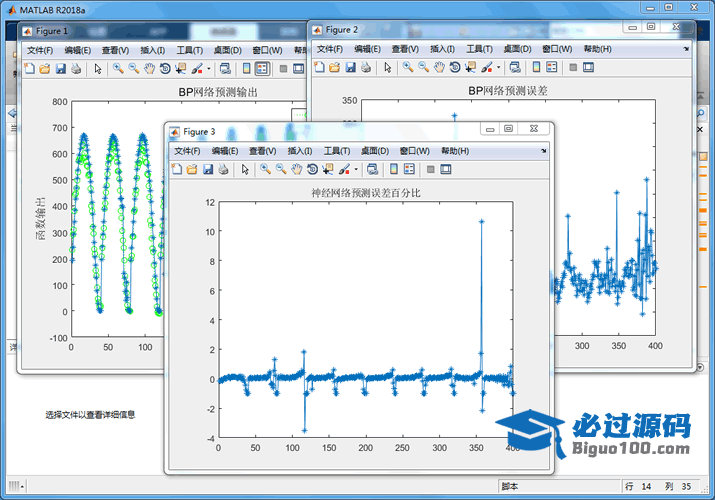Viewport: 715px width, 500px height.
Task: Open 文件(F) menu in Figure 3
Action: (x=187, y=151)
